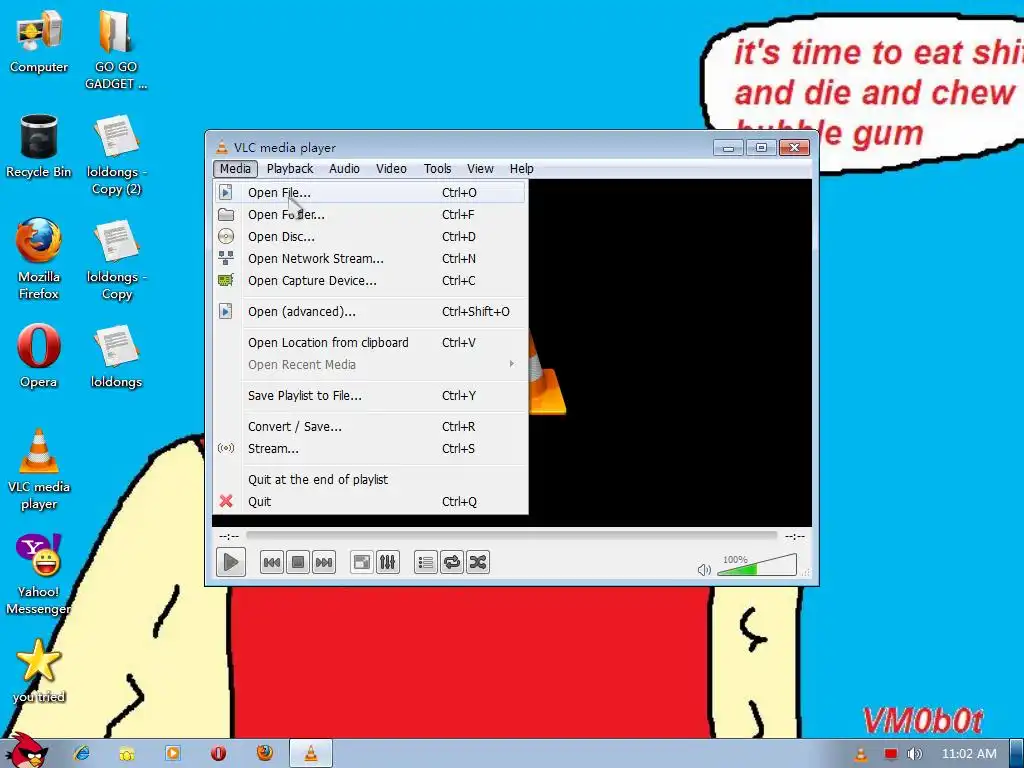Open Opera from the taskbar
The width and height of the screenshot is (1024, 768).
tap(218, 754)
